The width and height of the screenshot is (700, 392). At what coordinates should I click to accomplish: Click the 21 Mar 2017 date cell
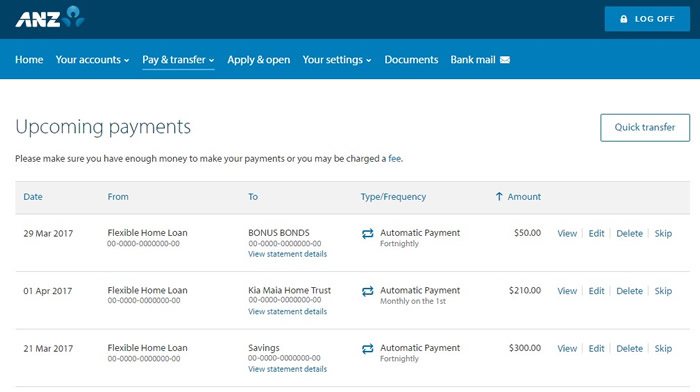coord(48,349)
